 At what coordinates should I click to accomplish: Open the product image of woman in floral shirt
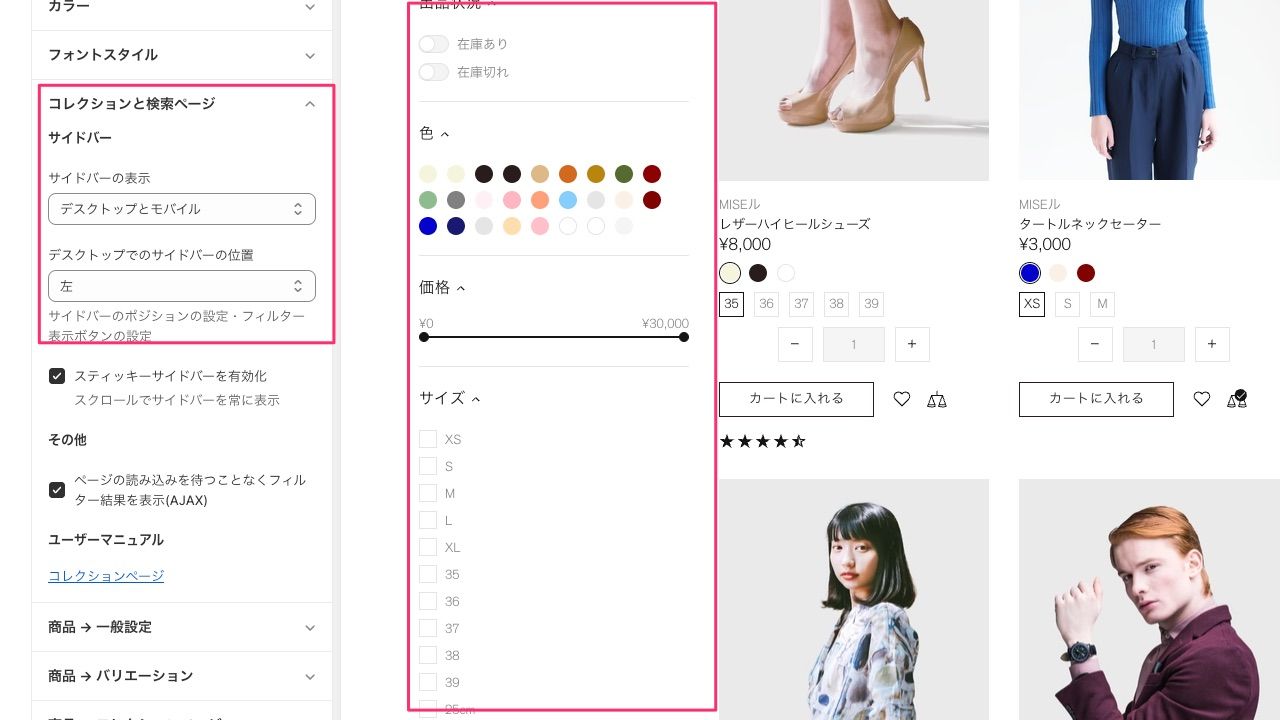click(854, 600)
